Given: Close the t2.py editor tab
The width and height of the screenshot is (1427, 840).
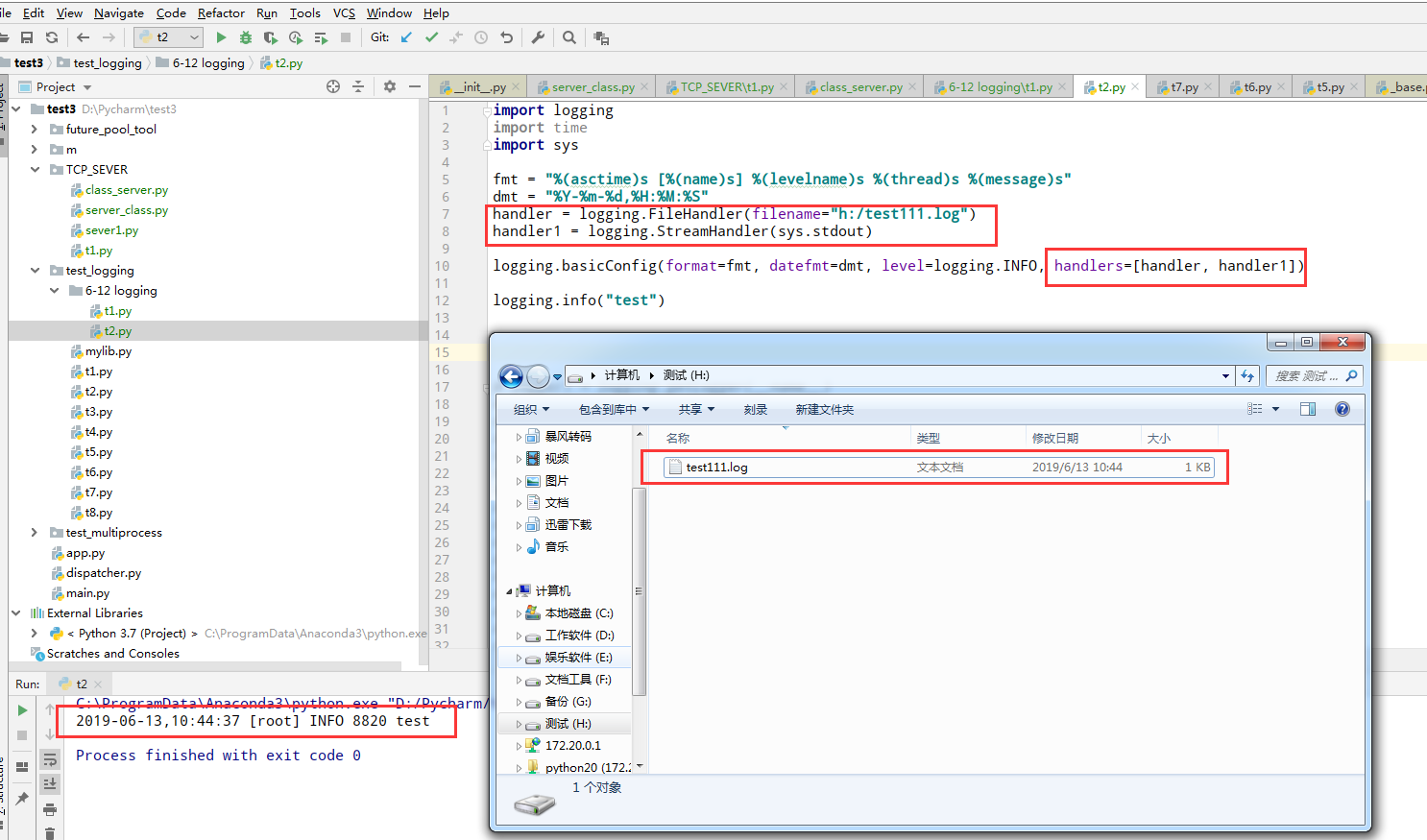Looking at the screenshot, I should (1135, 86).
